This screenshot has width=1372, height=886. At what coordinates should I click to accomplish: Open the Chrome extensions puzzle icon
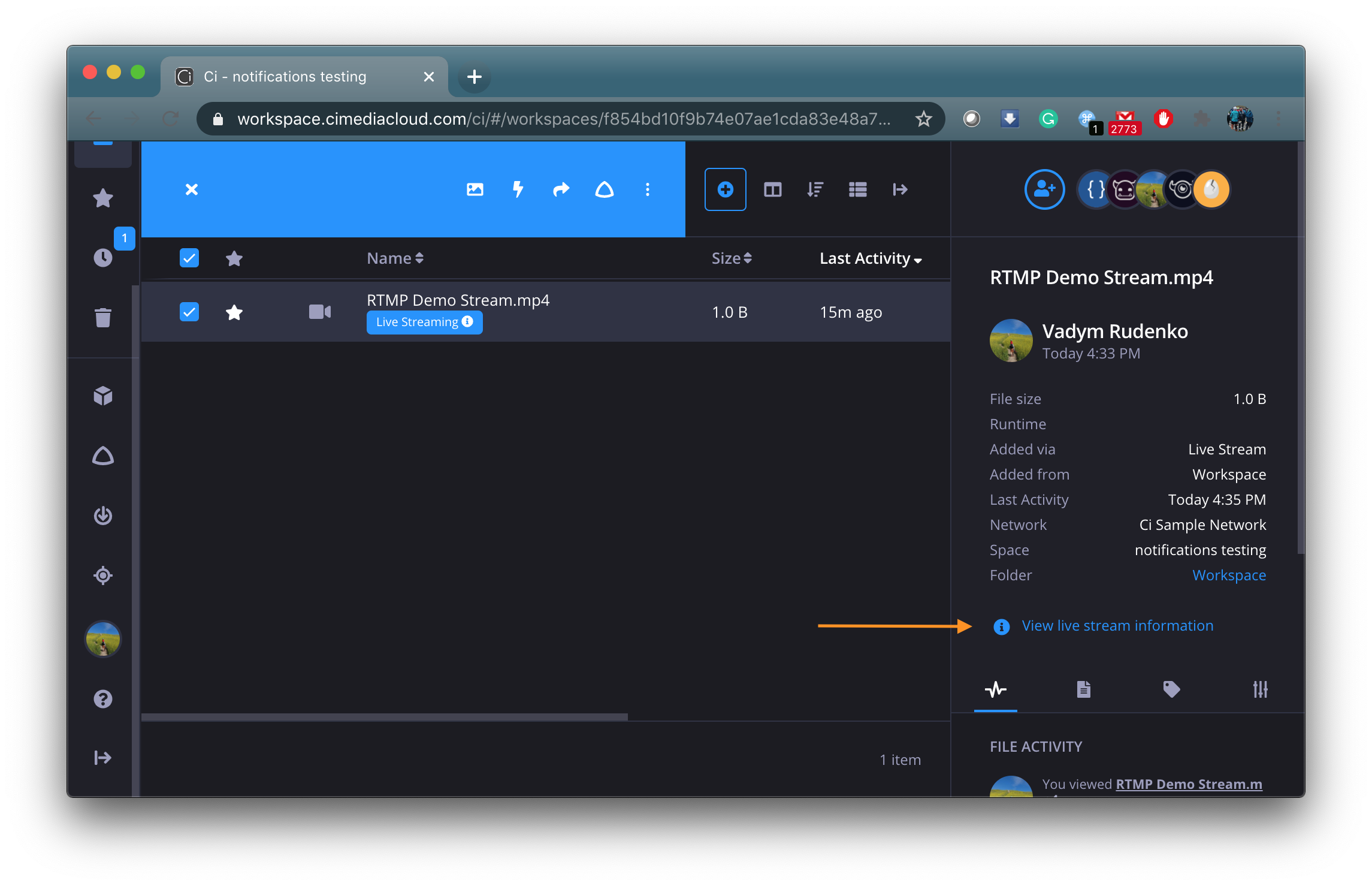point(1201,119)
